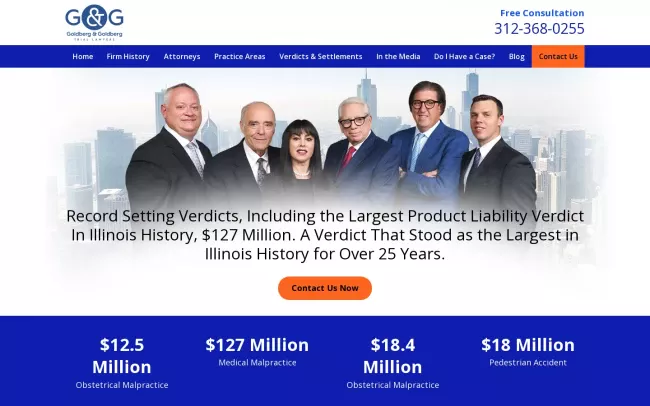Navigate to the Blog
650x406 pixels.
point(517,56)
